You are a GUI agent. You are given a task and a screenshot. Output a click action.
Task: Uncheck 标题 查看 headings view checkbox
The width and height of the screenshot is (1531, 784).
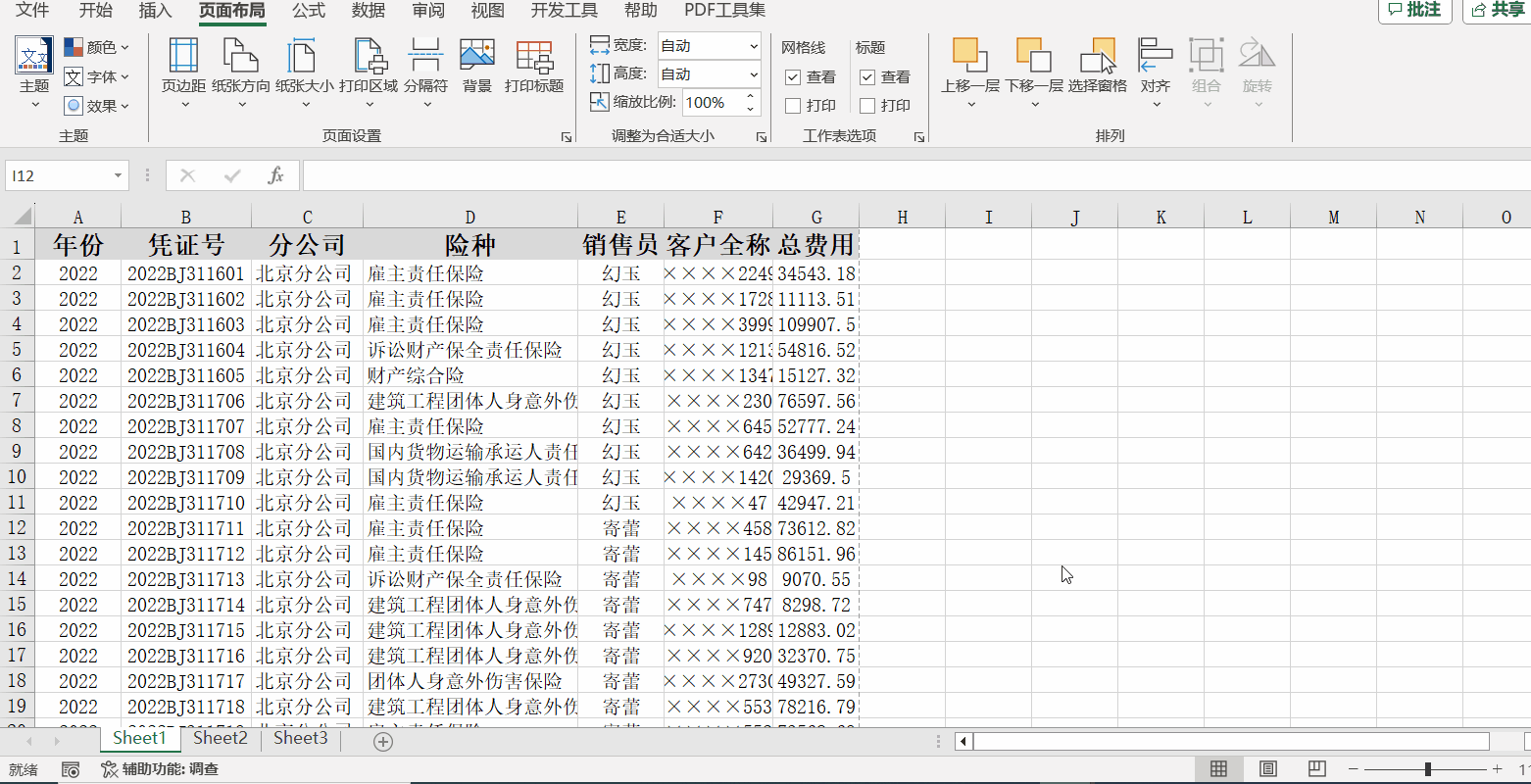866,76
